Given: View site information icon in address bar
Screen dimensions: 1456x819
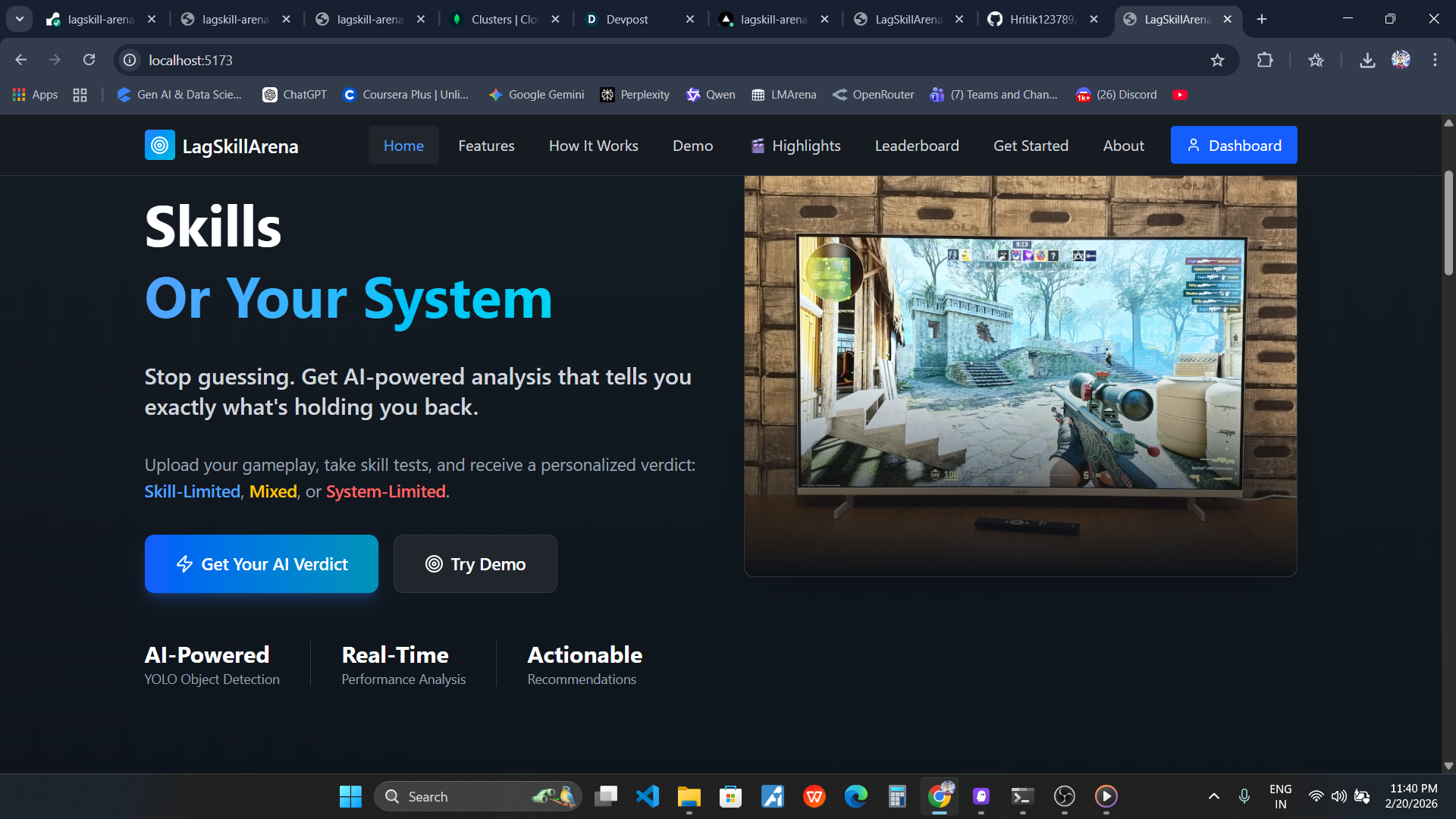Looking at the screenshot, I should pyautogui.click(x=130, y=60).
